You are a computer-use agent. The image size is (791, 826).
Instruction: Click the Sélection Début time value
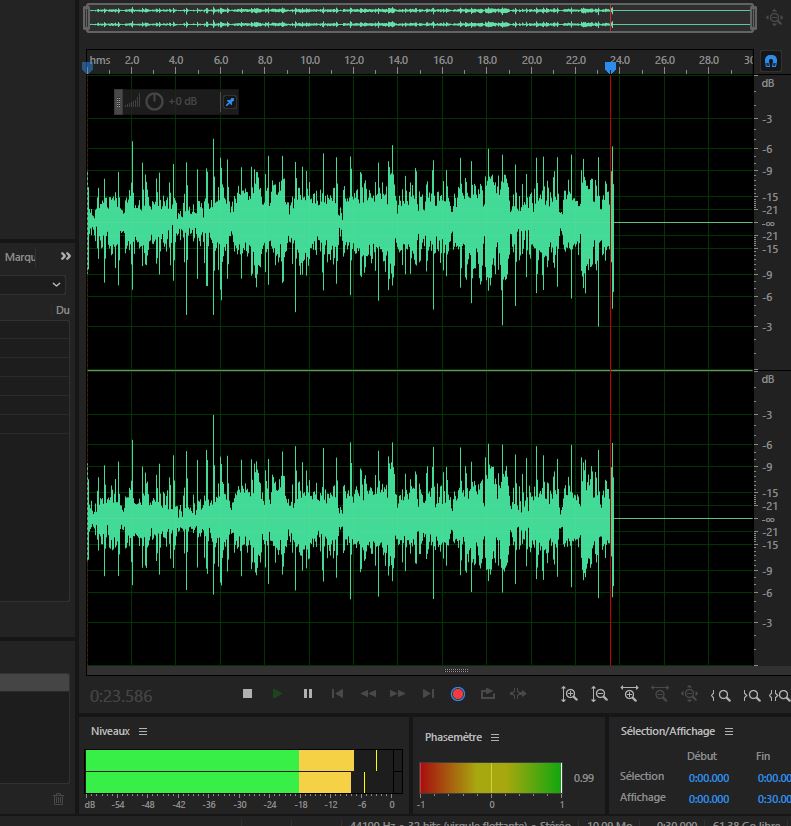(708, 778)
